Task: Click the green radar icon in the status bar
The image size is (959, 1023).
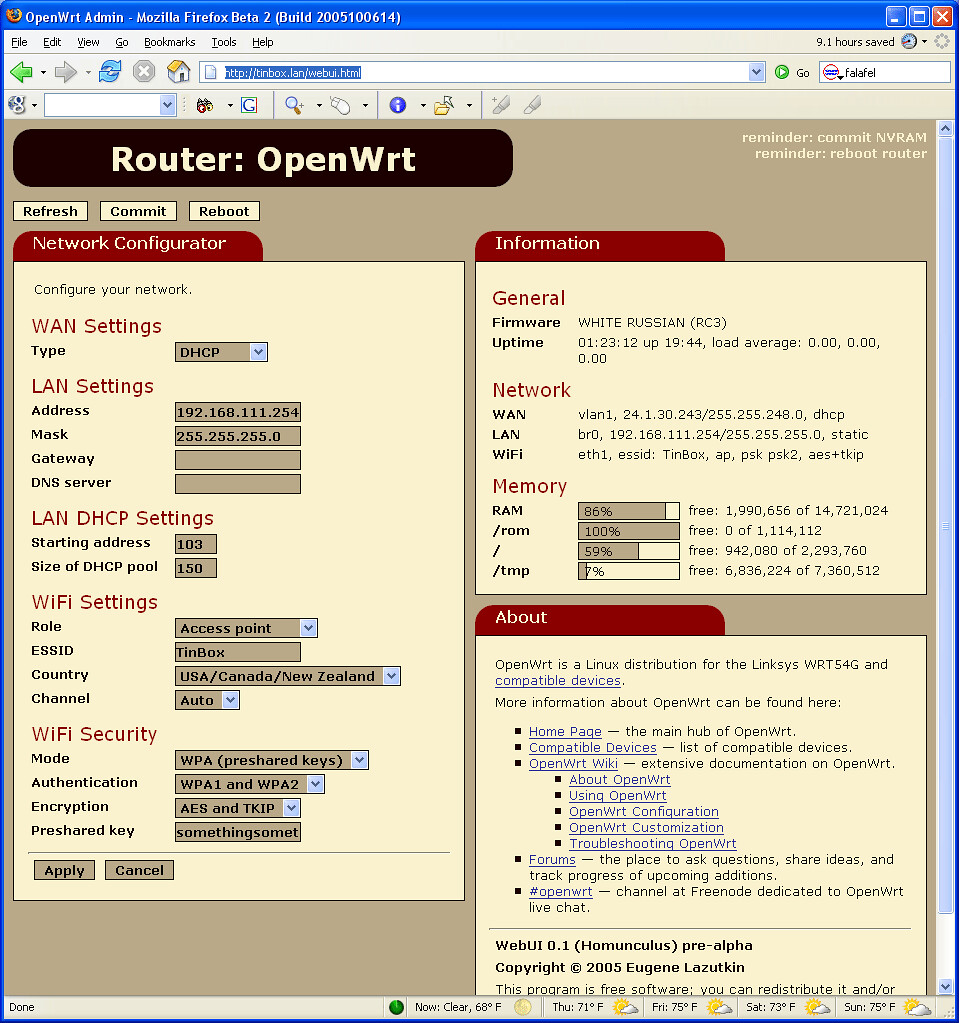Action: [x=396, y=1007]
